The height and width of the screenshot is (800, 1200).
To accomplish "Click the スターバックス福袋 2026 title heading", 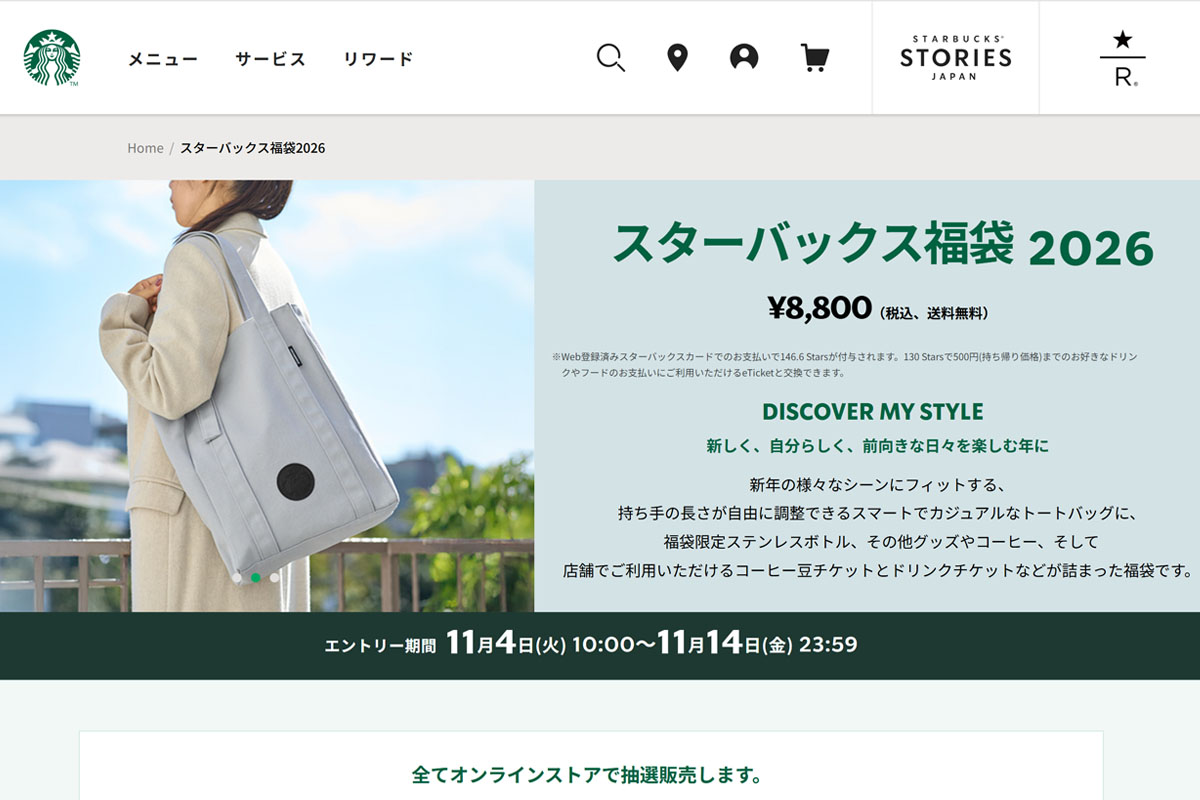I will tap(882, 246).
